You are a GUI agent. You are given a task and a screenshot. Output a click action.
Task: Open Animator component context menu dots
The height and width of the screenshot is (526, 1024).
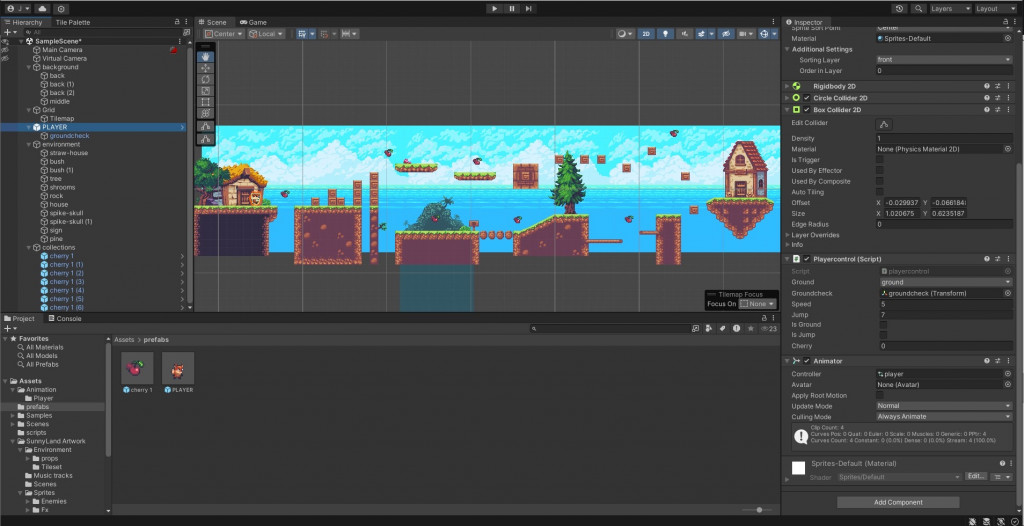point(1008,361)
